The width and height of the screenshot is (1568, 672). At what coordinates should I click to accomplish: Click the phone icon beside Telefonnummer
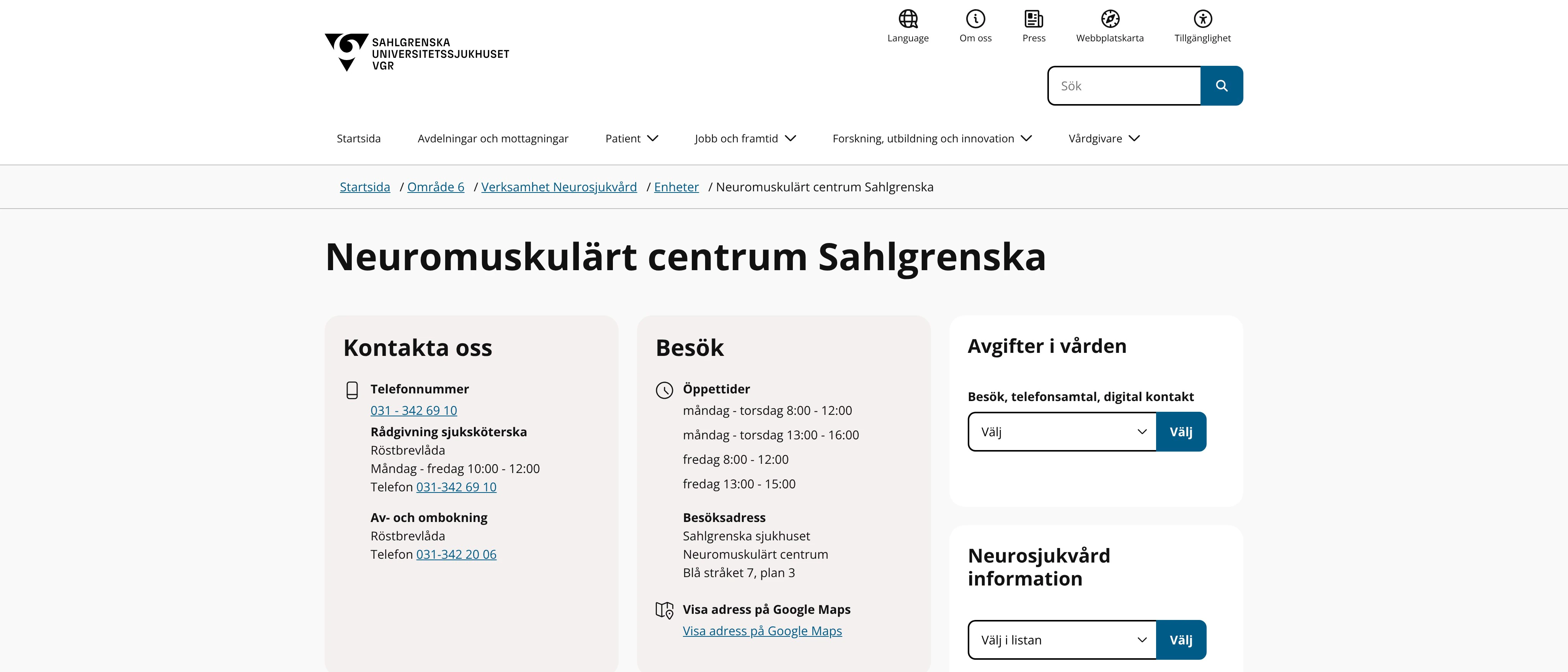pos(352,390)
